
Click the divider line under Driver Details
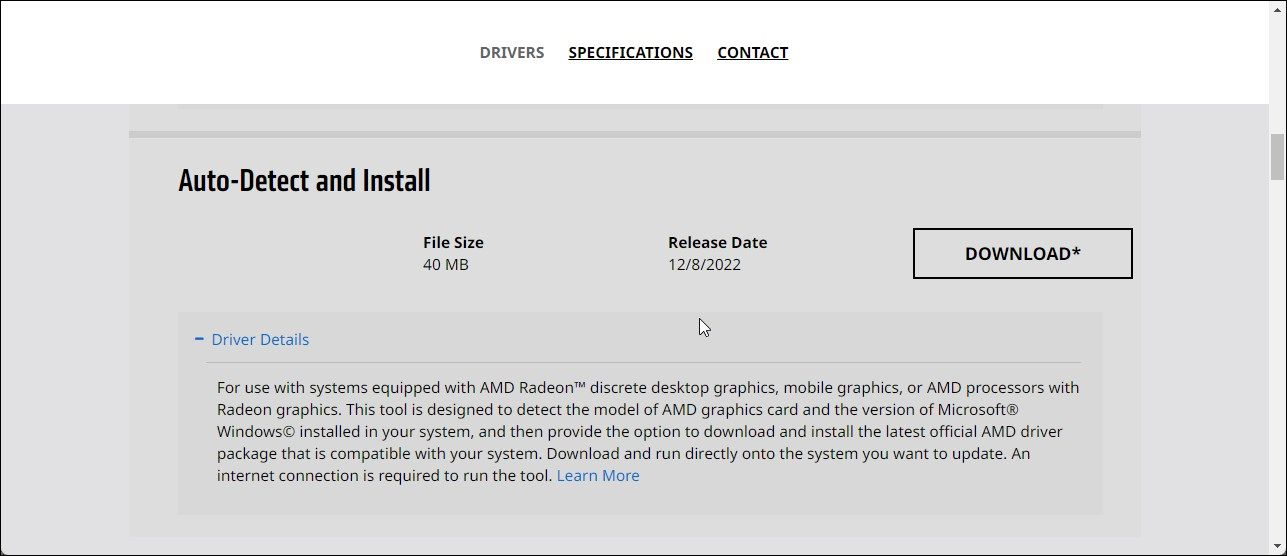click(644, 362)
